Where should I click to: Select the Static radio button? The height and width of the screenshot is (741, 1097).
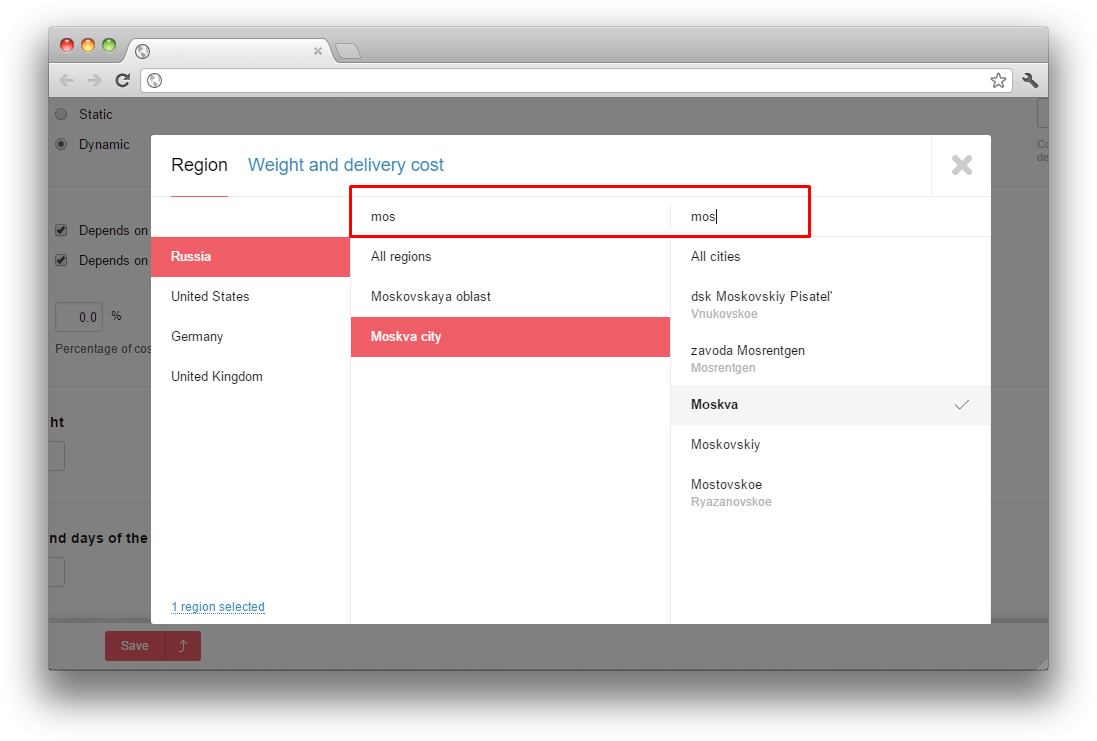click(x=62, y=114)
